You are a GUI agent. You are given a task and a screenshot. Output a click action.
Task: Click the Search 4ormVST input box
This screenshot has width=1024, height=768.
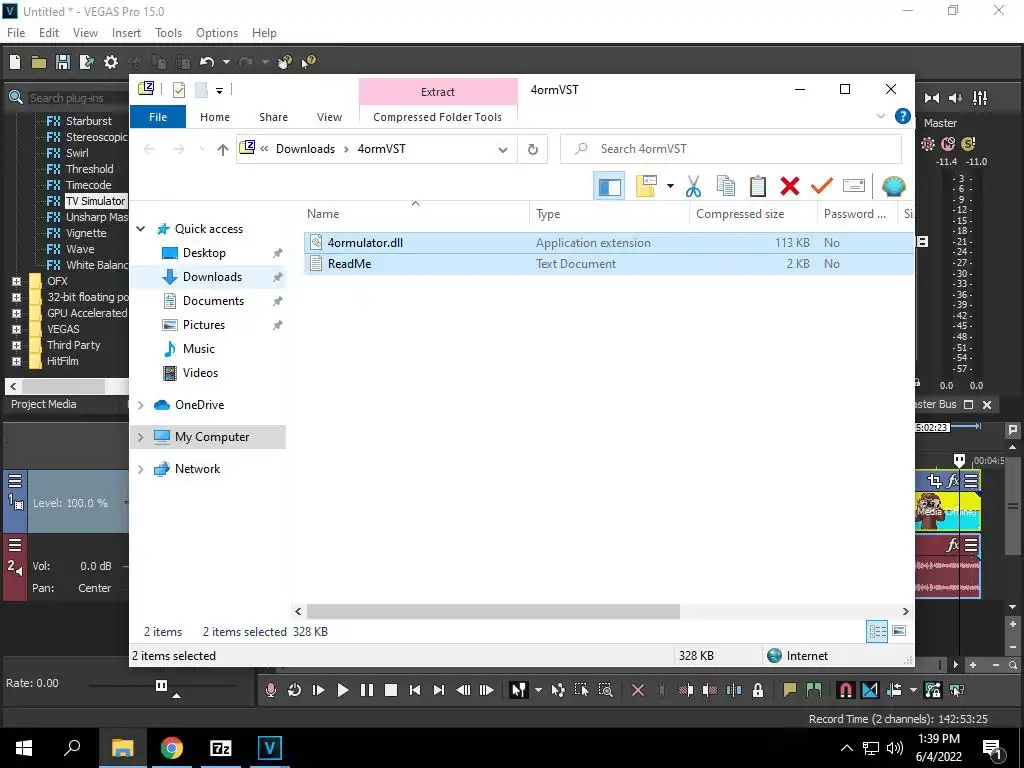[731, 149]
